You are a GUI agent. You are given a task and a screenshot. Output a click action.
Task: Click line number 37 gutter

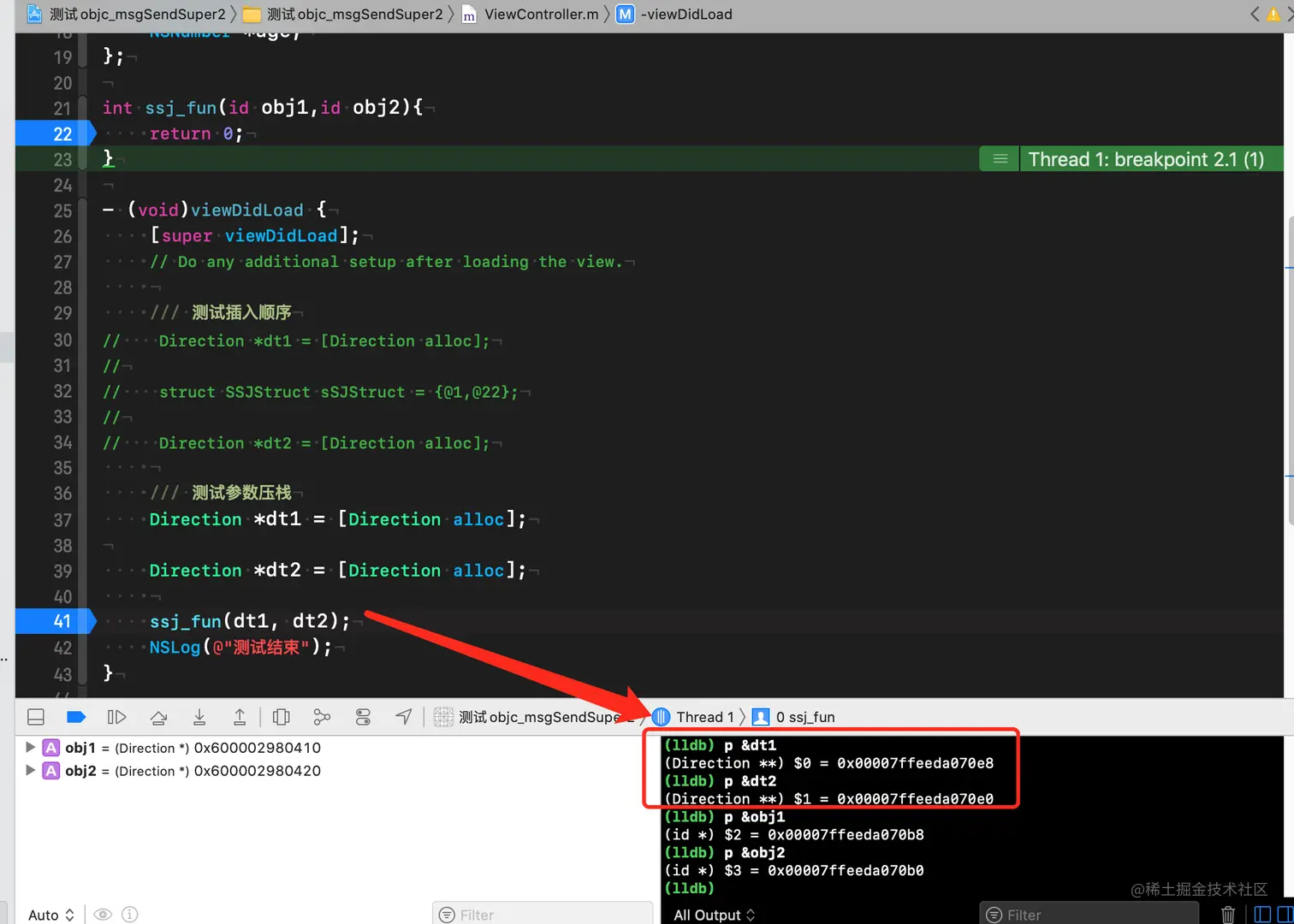pos(62,519)
